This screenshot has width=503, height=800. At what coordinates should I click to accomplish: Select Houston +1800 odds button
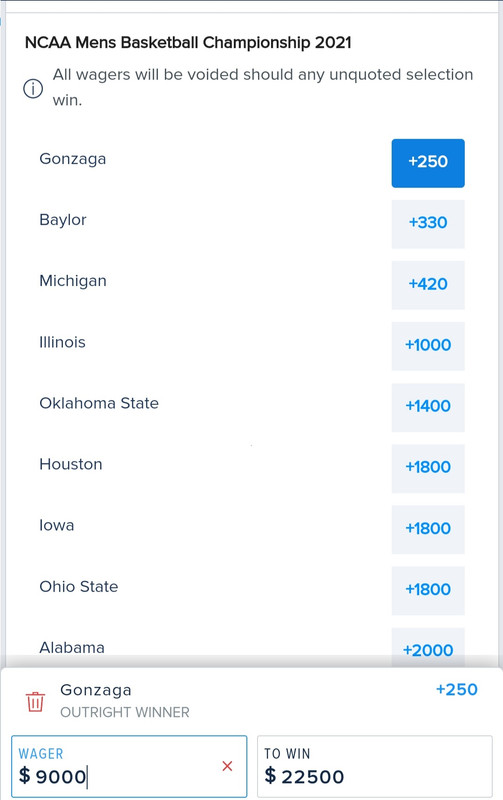pos(428,468)
